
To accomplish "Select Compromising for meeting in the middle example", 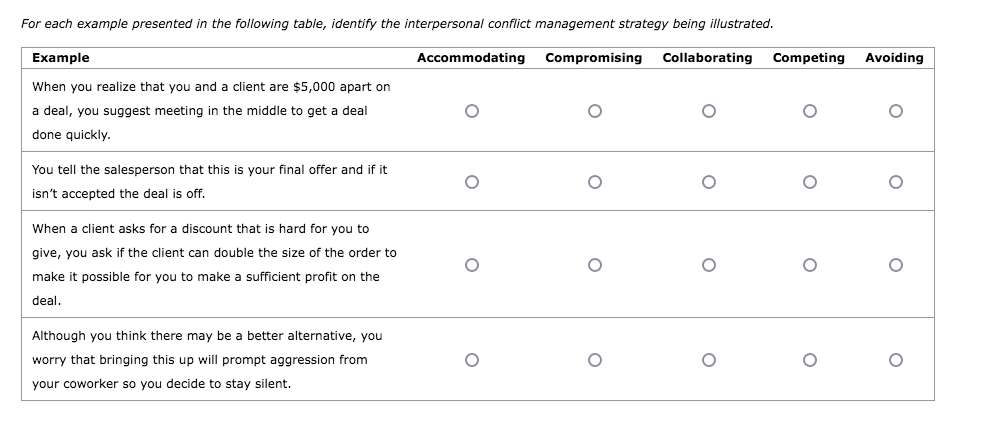I will (594, 111).
